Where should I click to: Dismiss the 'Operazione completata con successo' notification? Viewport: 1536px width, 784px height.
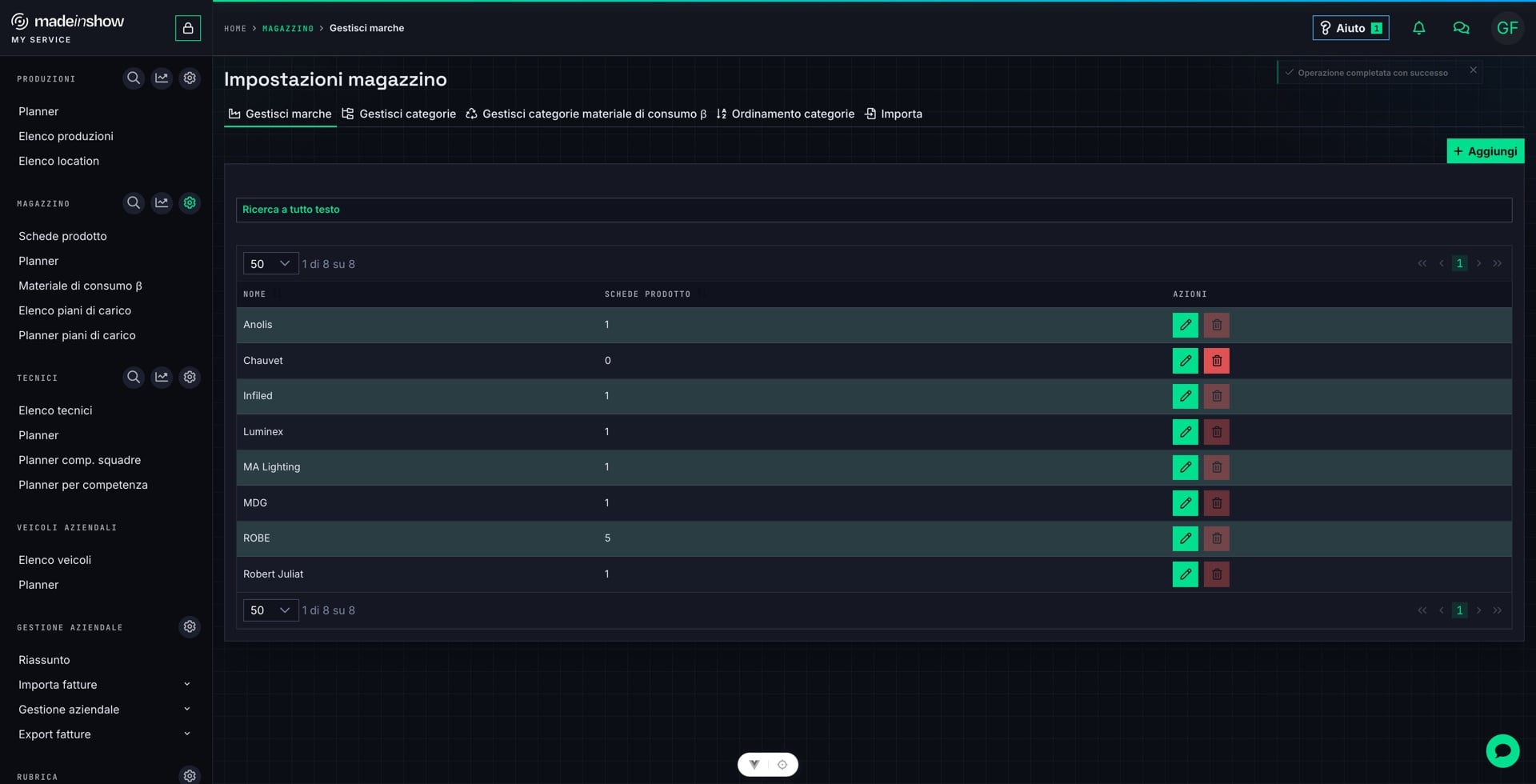pos(1473,70)
